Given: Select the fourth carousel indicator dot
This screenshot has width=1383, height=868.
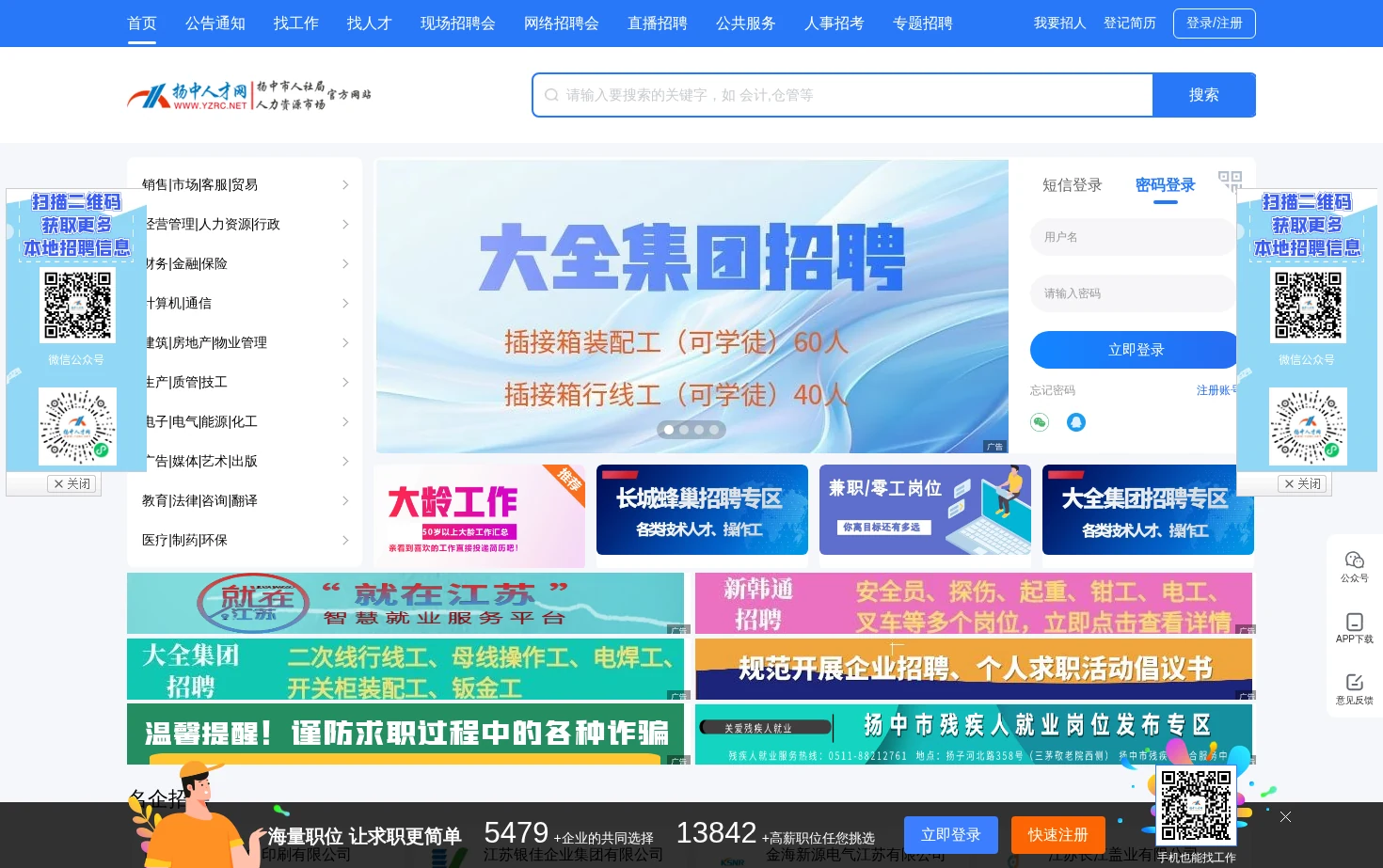Looking at the screenshot, I should 714,430.
